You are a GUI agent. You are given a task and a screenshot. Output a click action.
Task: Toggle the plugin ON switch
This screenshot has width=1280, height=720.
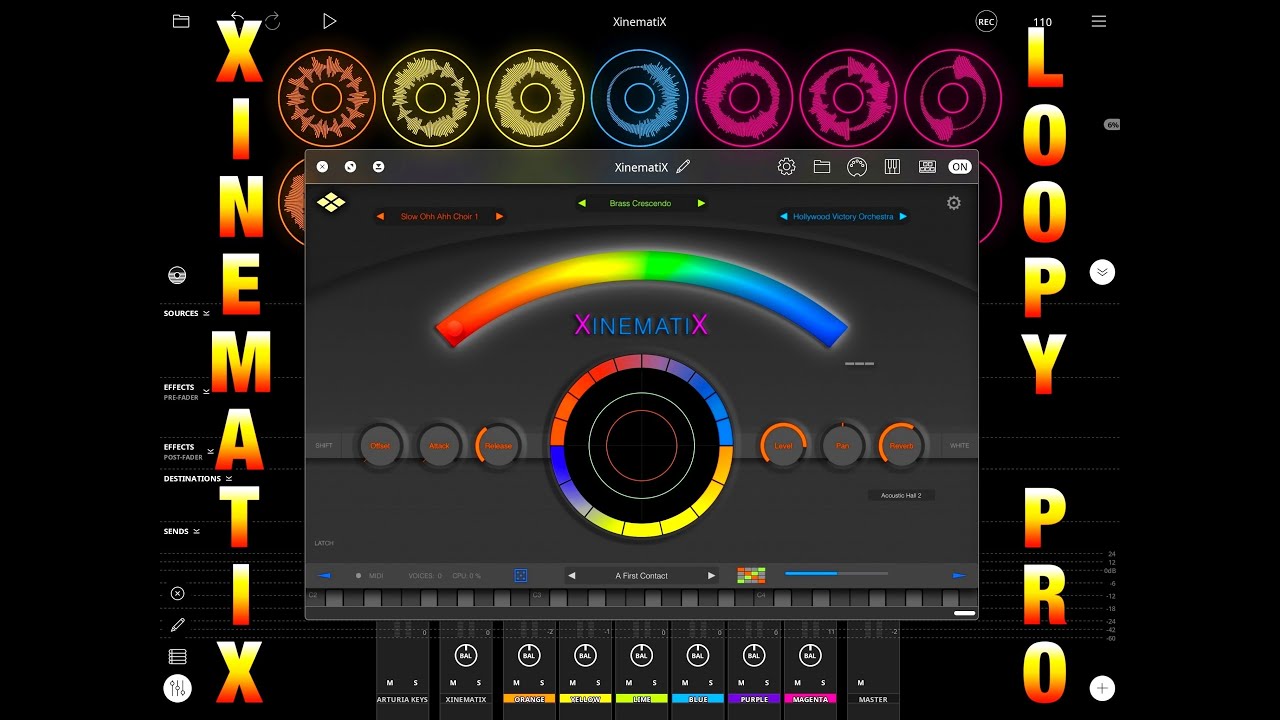[x=960, y=167]
